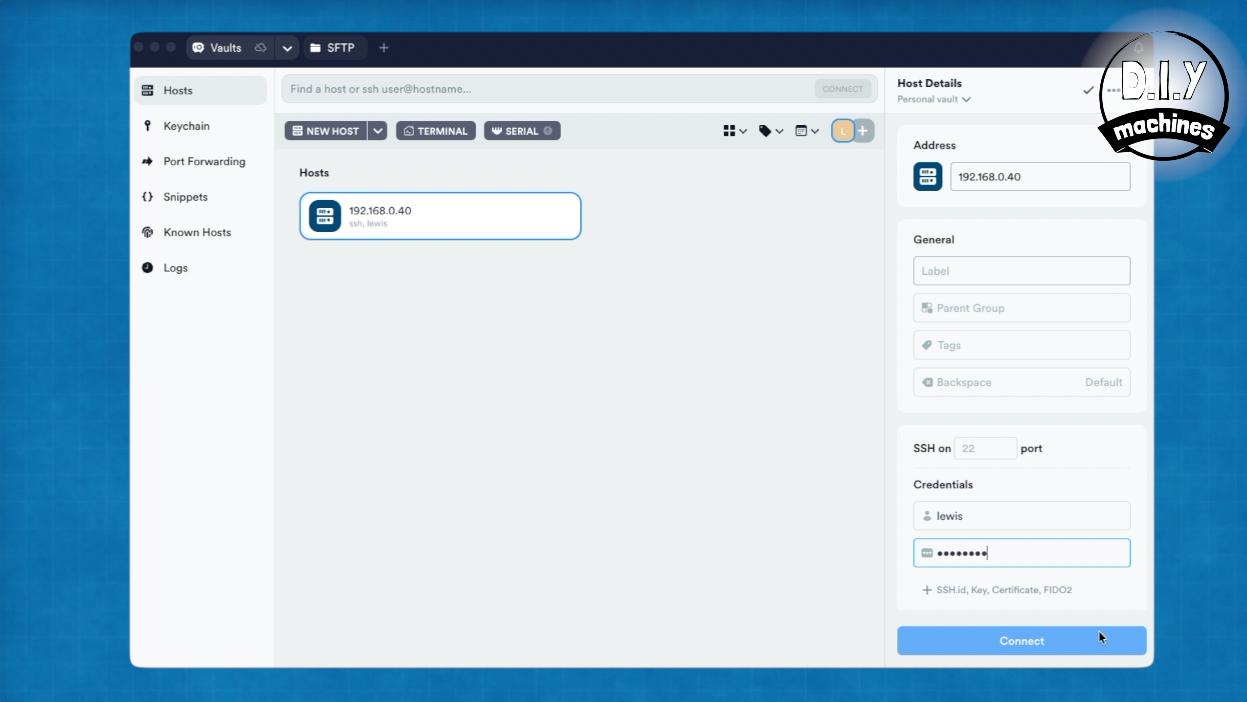Open the sort order dropdown

pyautogui.click(x=807, y=131)
